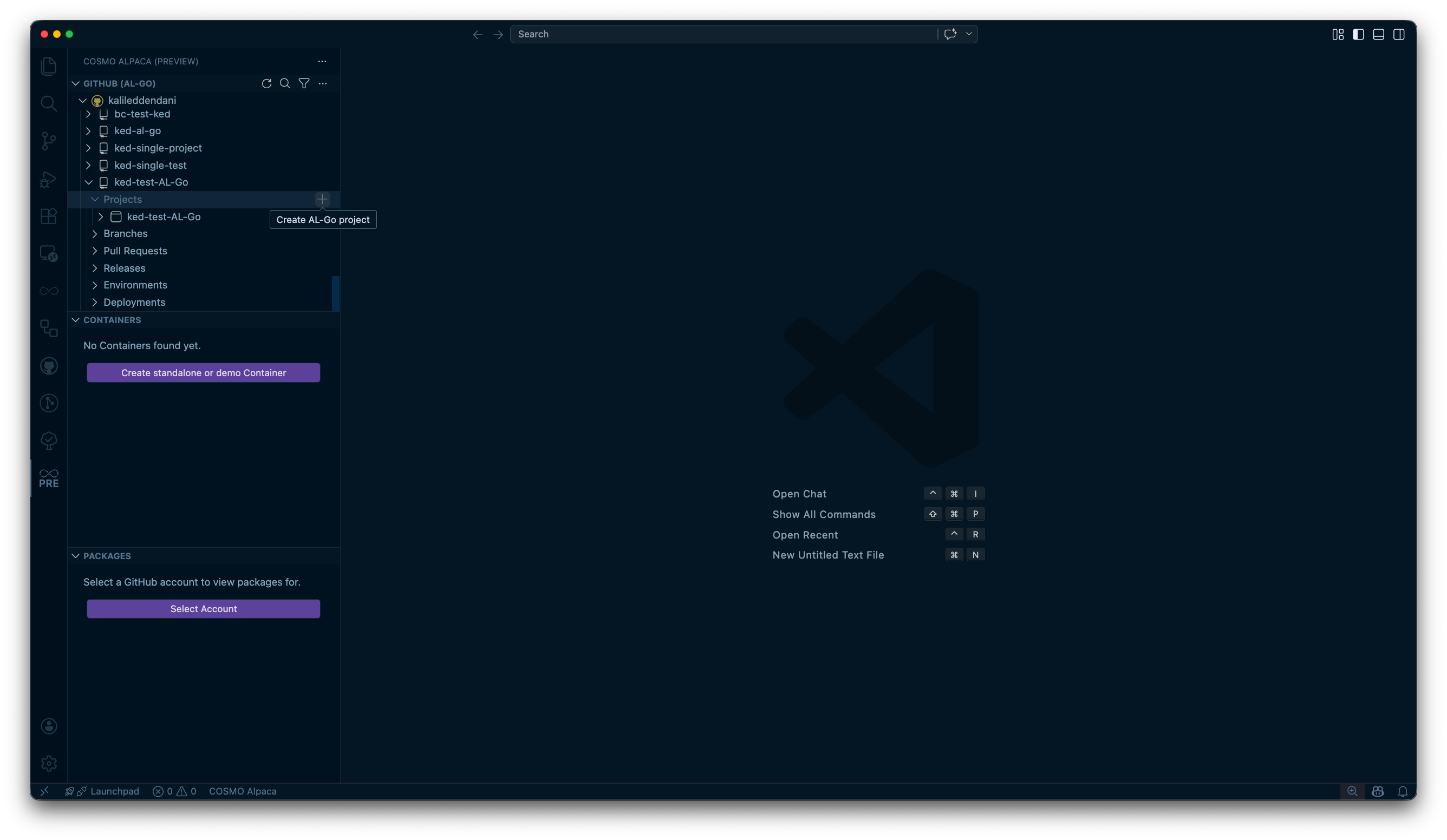Image resolution: width=1447 pixels, height=840 pixels.
Task: Open the Explorer view in activity bar
Action: [x=49, y=66]
